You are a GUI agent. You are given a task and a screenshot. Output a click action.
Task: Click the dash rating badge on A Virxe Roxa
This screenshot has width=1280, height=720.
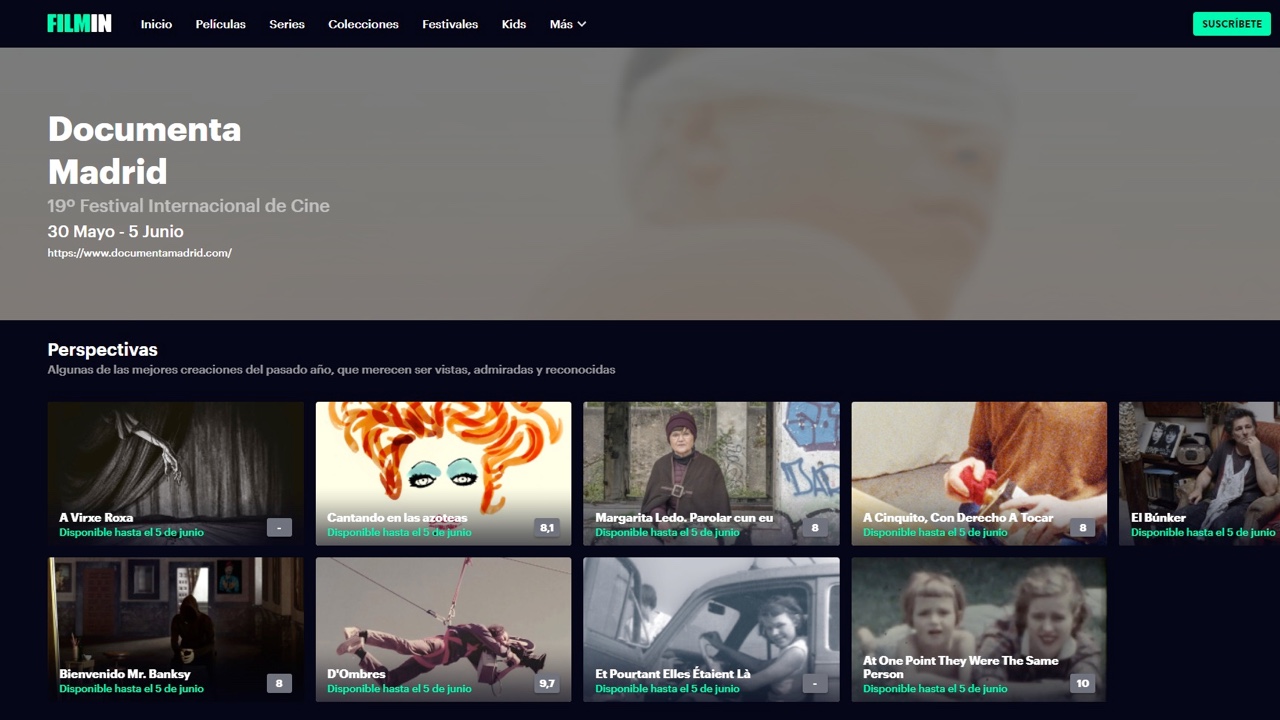279,527
